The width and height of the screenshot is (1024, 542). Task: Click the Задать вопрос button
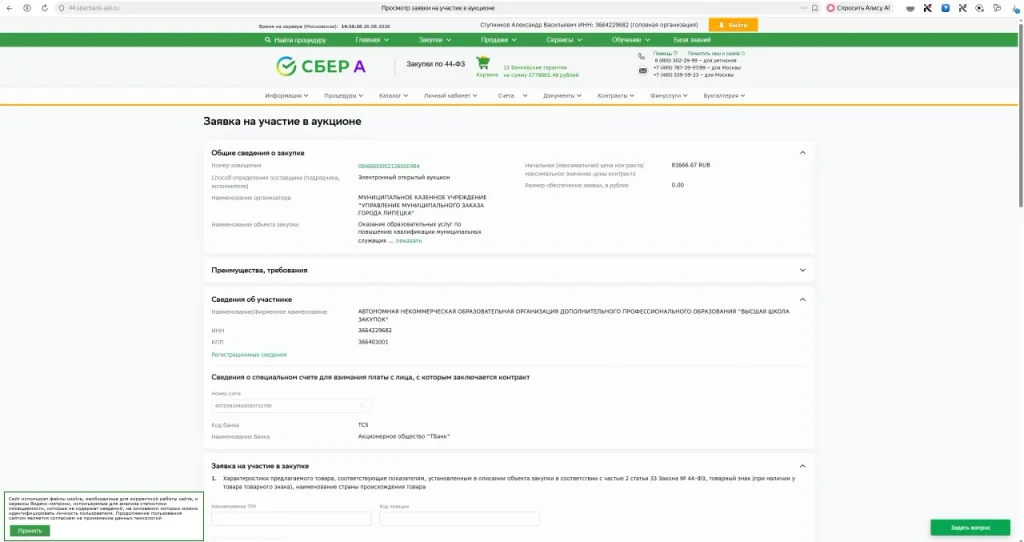pyautogui.click(x=970, y=528)
